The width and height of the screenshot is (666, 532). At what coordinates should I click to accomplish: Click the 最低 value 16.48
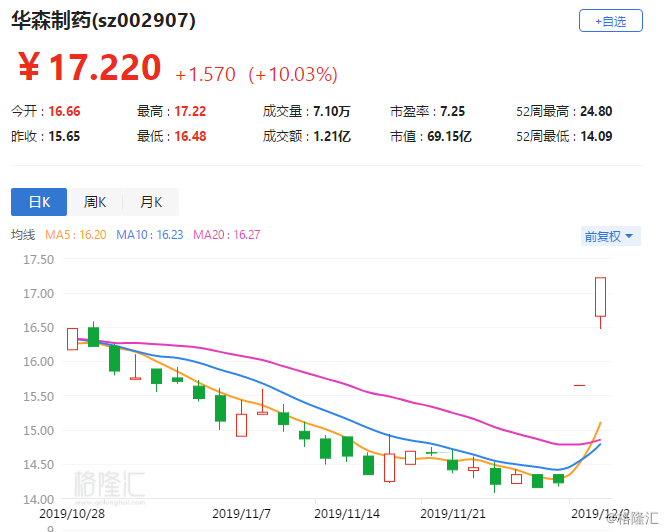coord(190,136)
